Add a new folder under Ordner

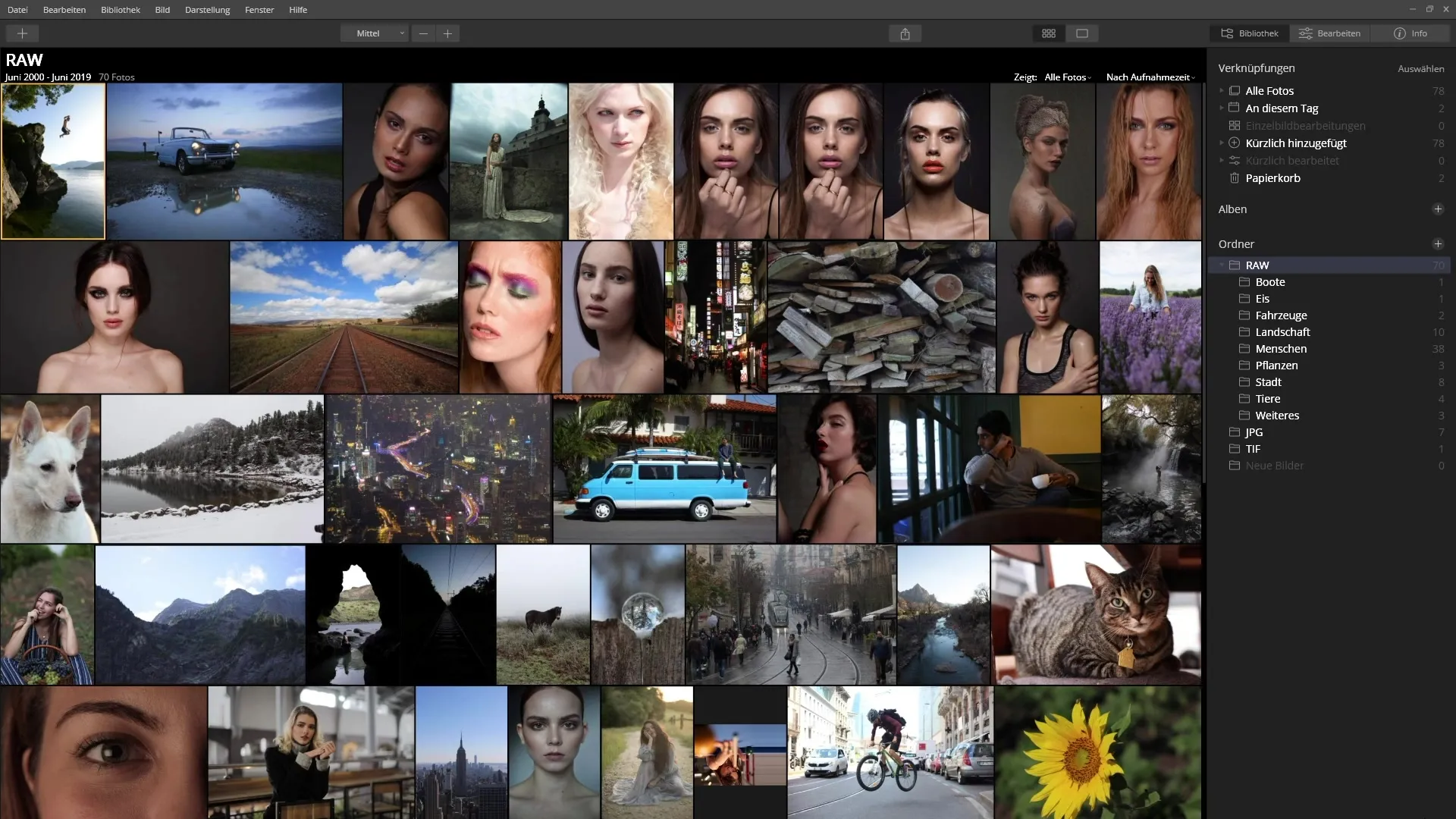tap(1437, 244)
